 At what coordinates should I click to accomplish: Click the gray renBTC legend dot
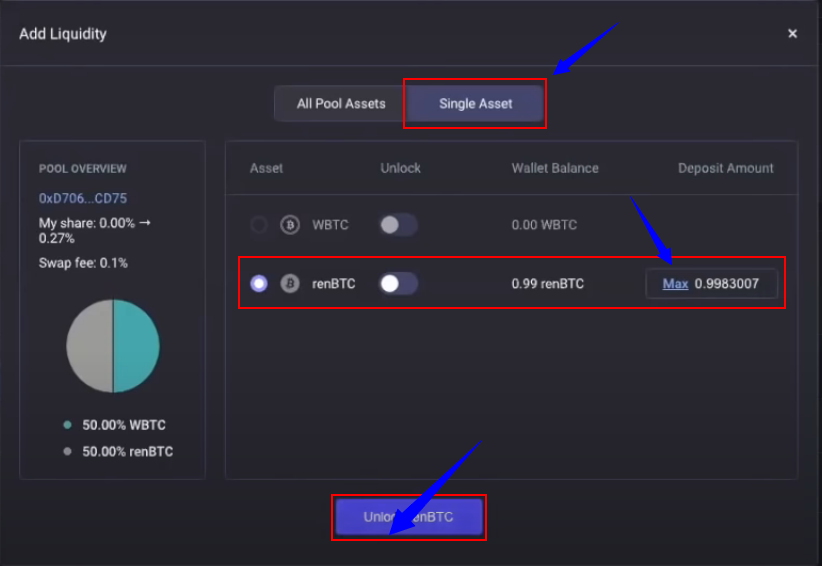pyautogui.click(x=67, y=451)
